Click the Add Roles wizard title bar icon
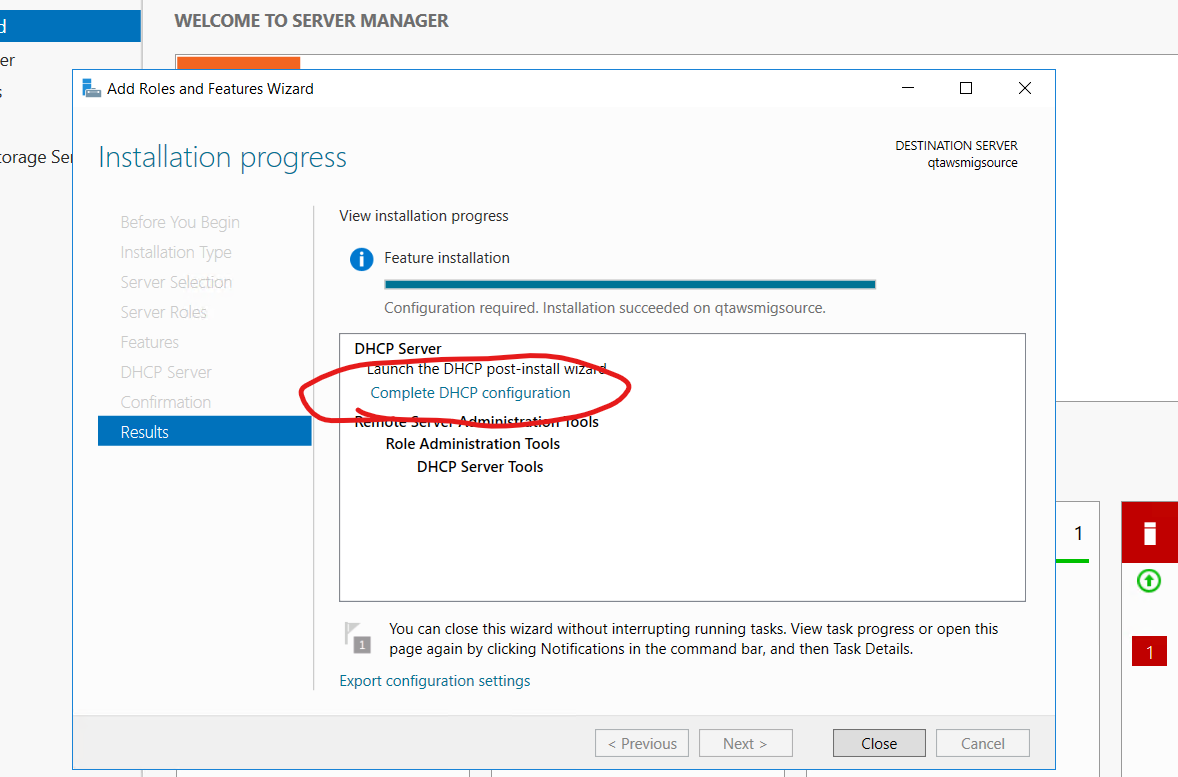This screenshot has width=1178, height=777. tap(92, 88)
